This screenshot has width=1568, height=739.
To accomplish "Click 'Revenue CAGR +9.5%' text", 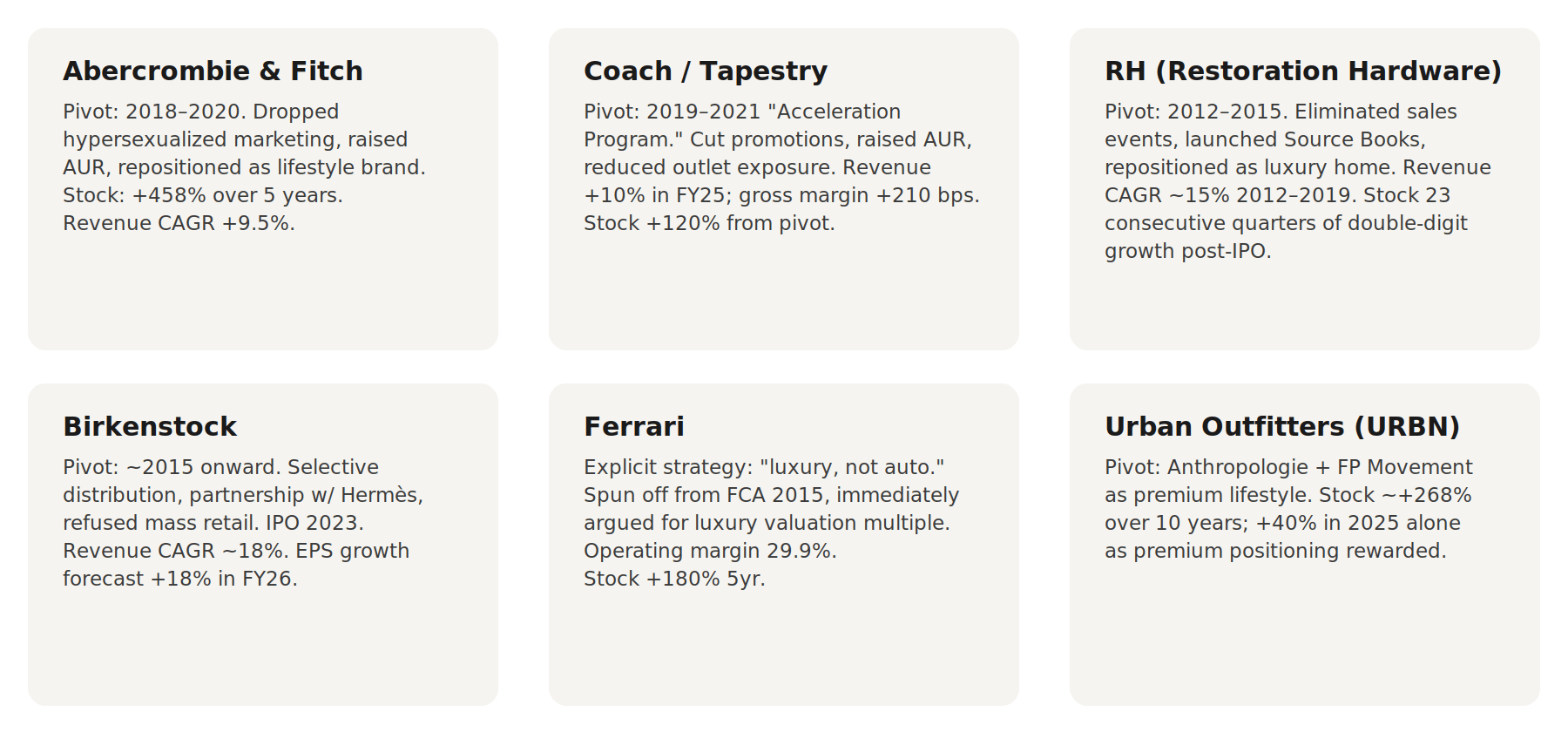I will pos(179,223).
